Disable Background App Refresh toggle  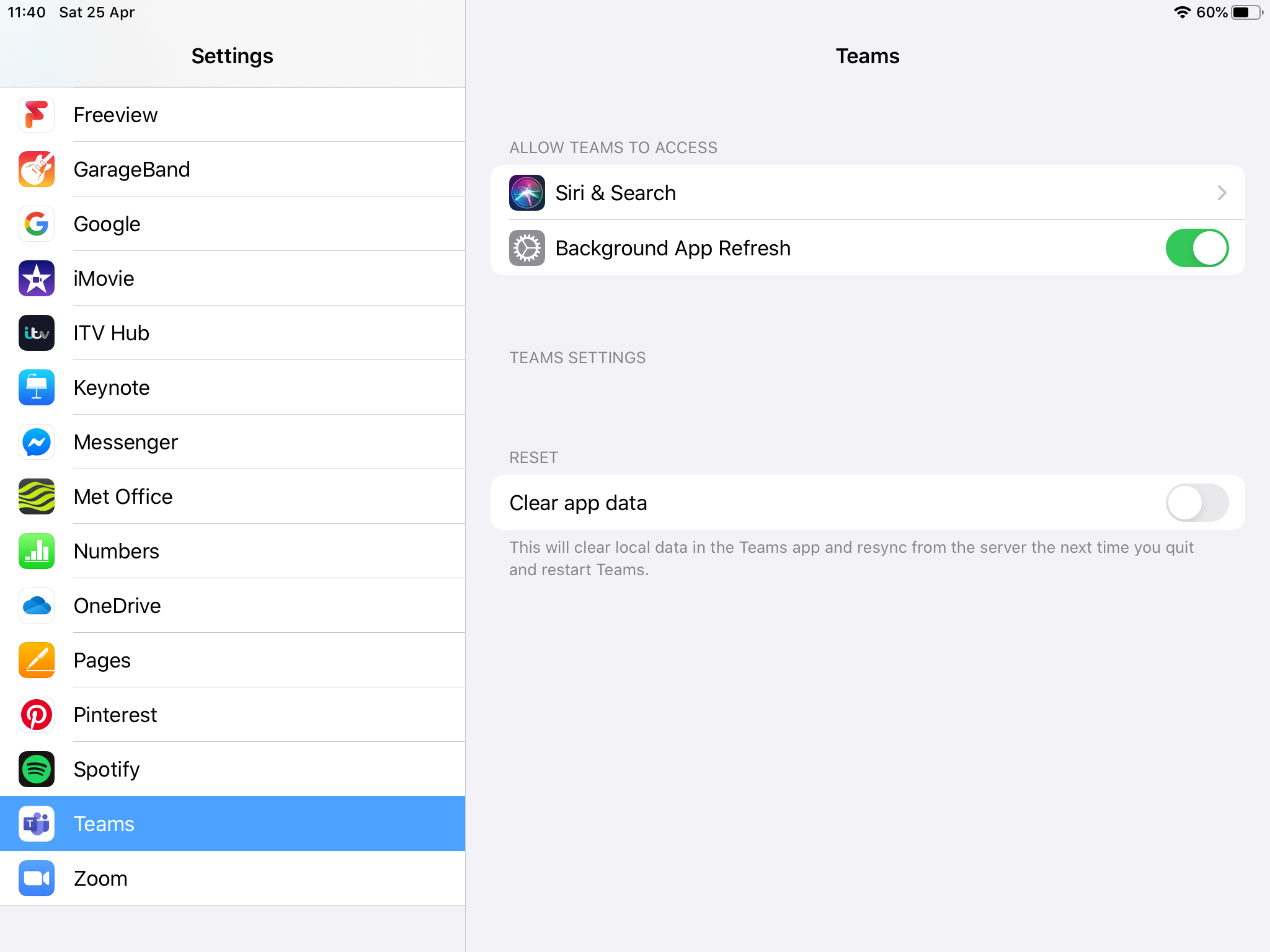(1196, 248)
